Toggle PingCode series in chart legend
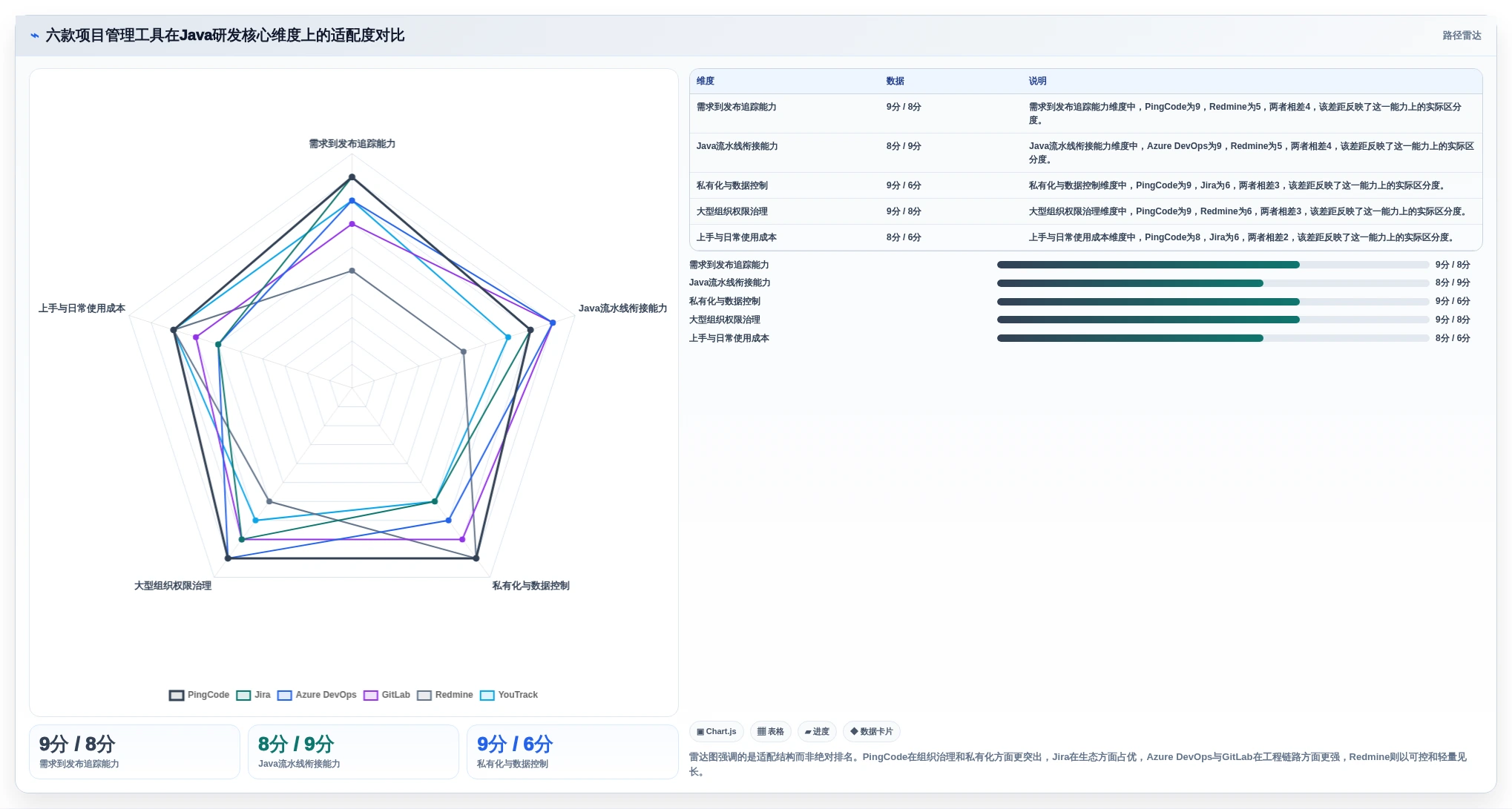The image size is (1512, 809). click(x=199, y=695)
